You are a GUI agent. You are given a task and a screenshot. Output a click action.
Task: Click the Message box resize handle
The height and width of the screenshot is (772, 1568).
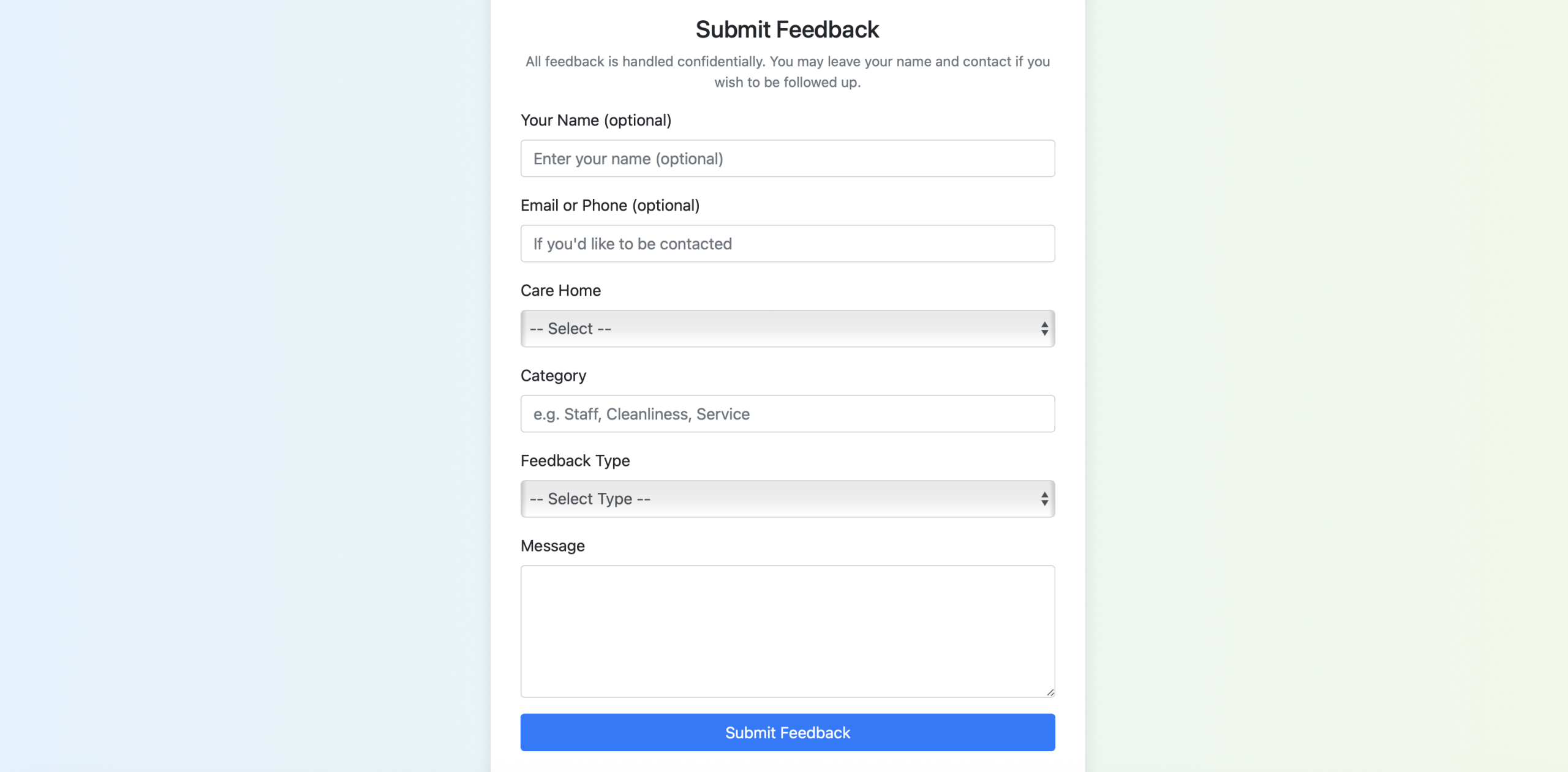[1050, 692]
